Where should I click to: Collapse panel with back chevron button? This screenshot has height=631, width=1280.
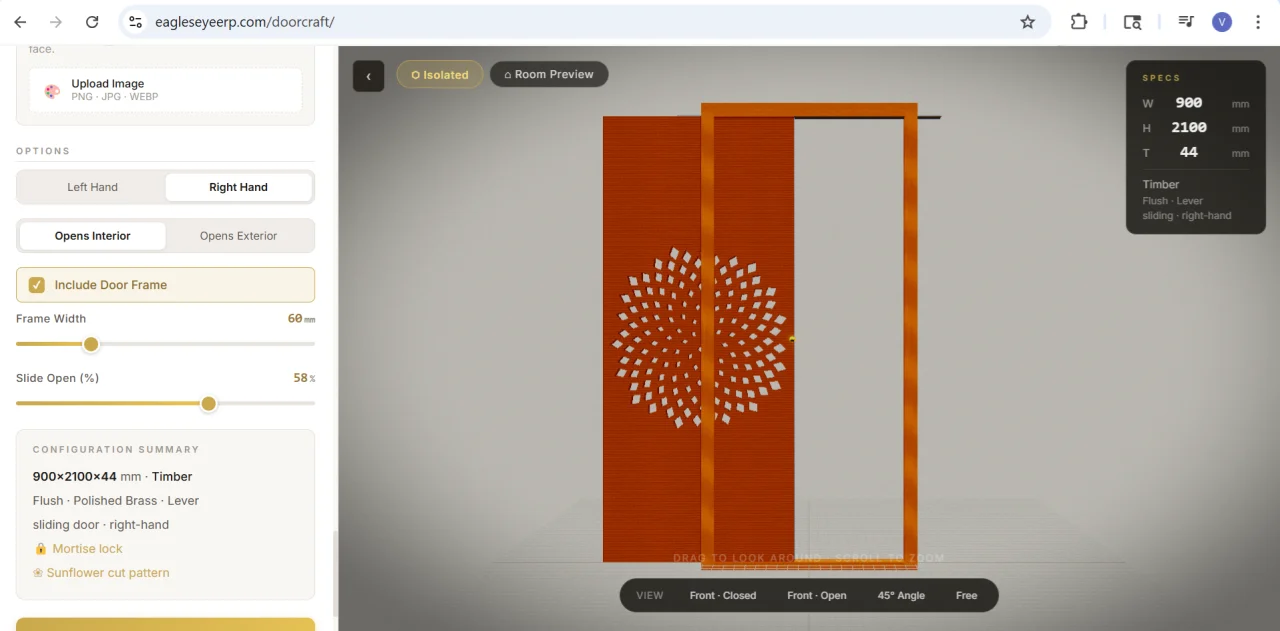pyautogui.click(x=368, y=76)
